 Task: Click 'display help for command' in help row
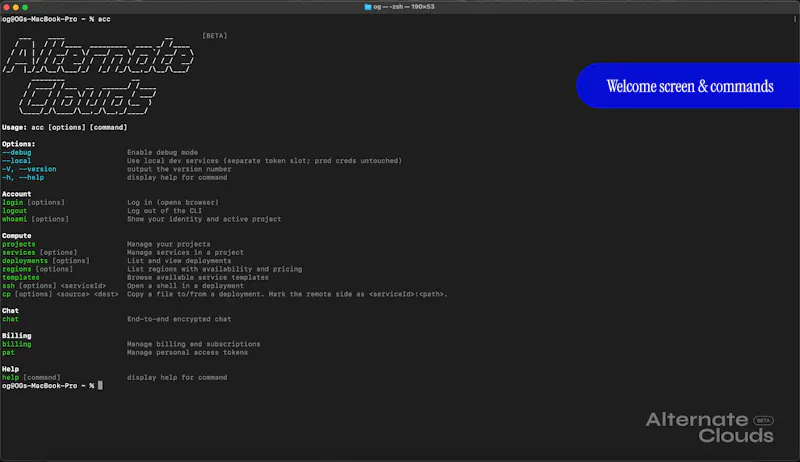pyautogui.click(x=177, y=377)
